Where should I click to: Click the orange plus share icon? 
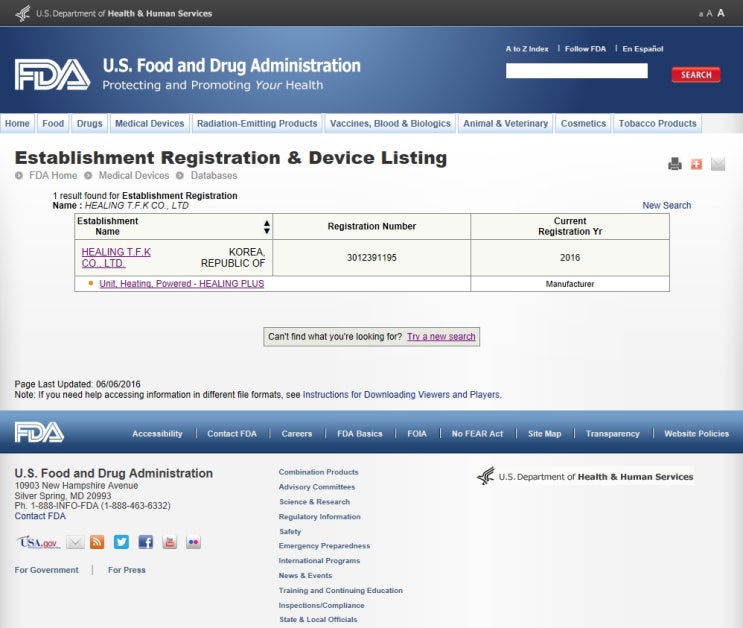696,164
